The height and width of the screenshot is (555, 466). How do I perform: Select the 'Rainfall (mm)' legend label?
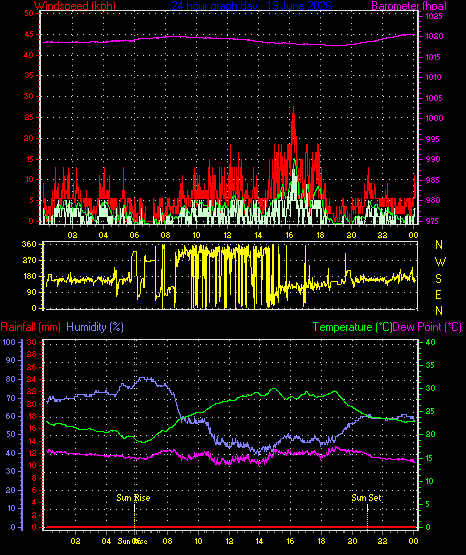pyautogui.click(x=30, y=327)
